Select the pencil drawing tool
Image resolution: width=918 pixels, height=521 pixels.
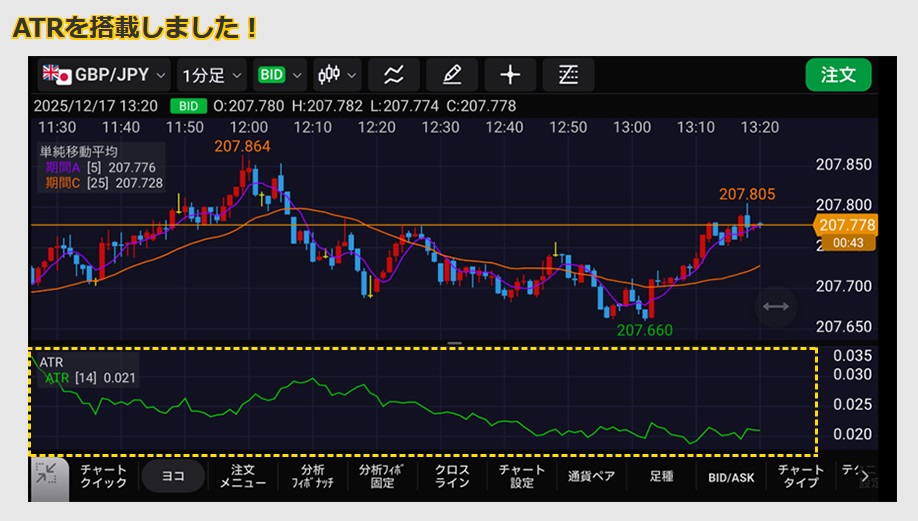coord(452,75)
